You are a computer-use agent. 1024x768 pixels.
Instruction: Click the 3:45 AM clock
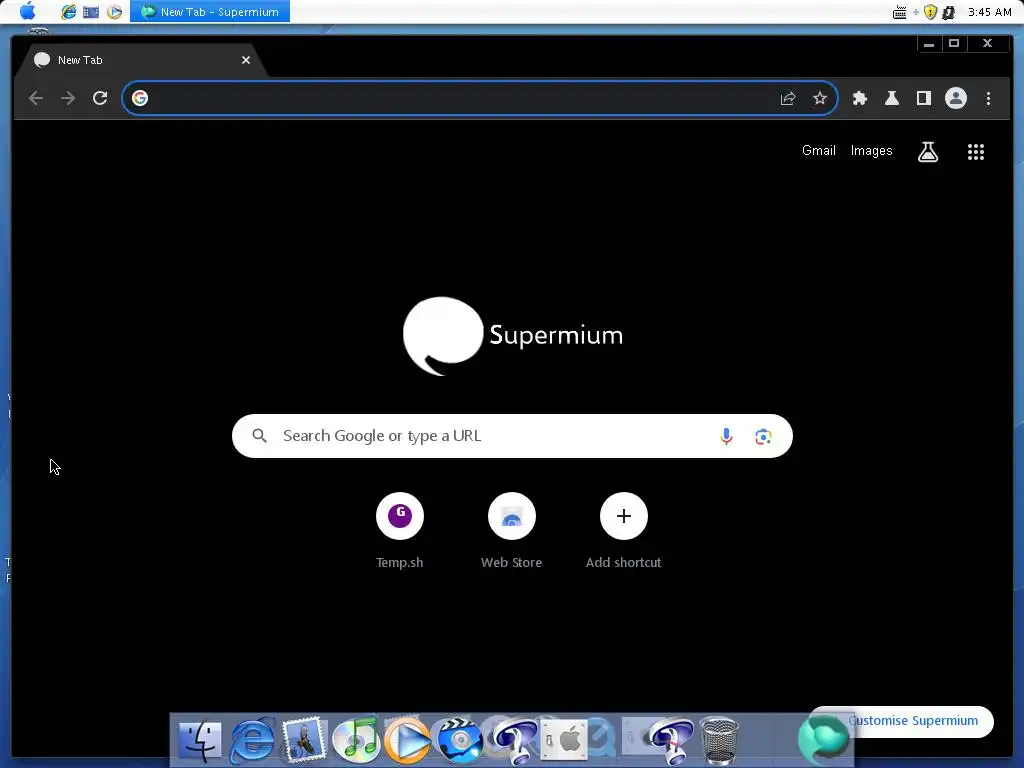pyautogui.click(x=989, y=12)
